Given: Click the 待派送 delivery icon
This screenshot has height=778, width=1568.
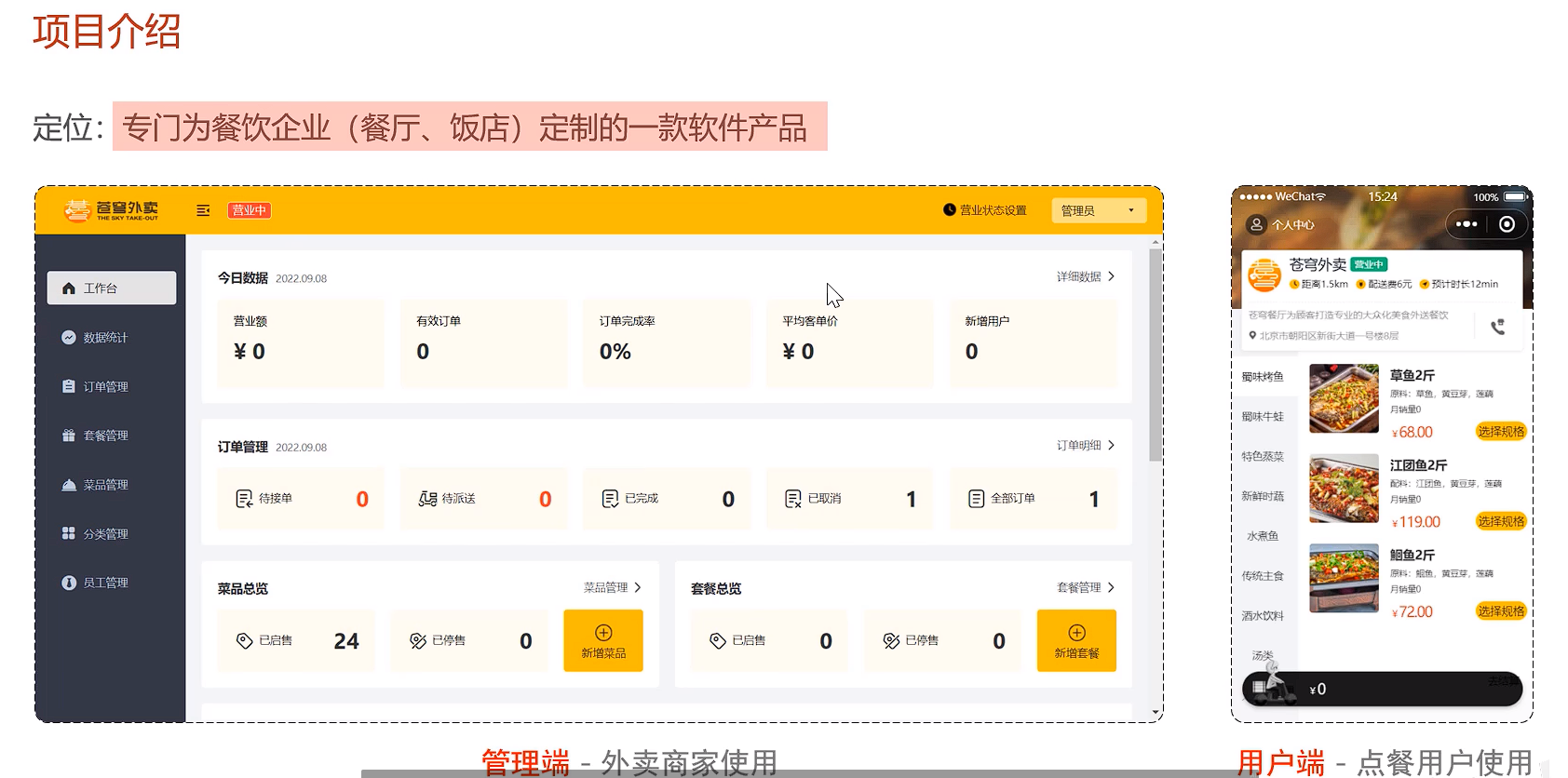Looking at the screenshot, I should click(427, 499).
